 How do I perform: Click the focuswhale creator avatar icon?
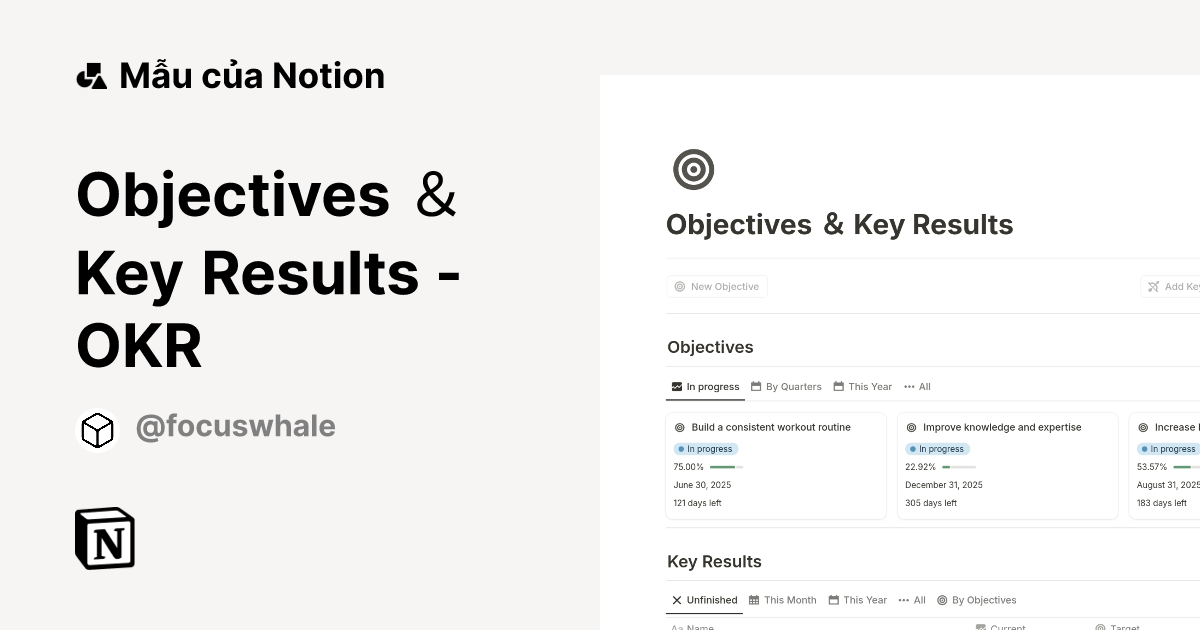click(x=98, y=430)
